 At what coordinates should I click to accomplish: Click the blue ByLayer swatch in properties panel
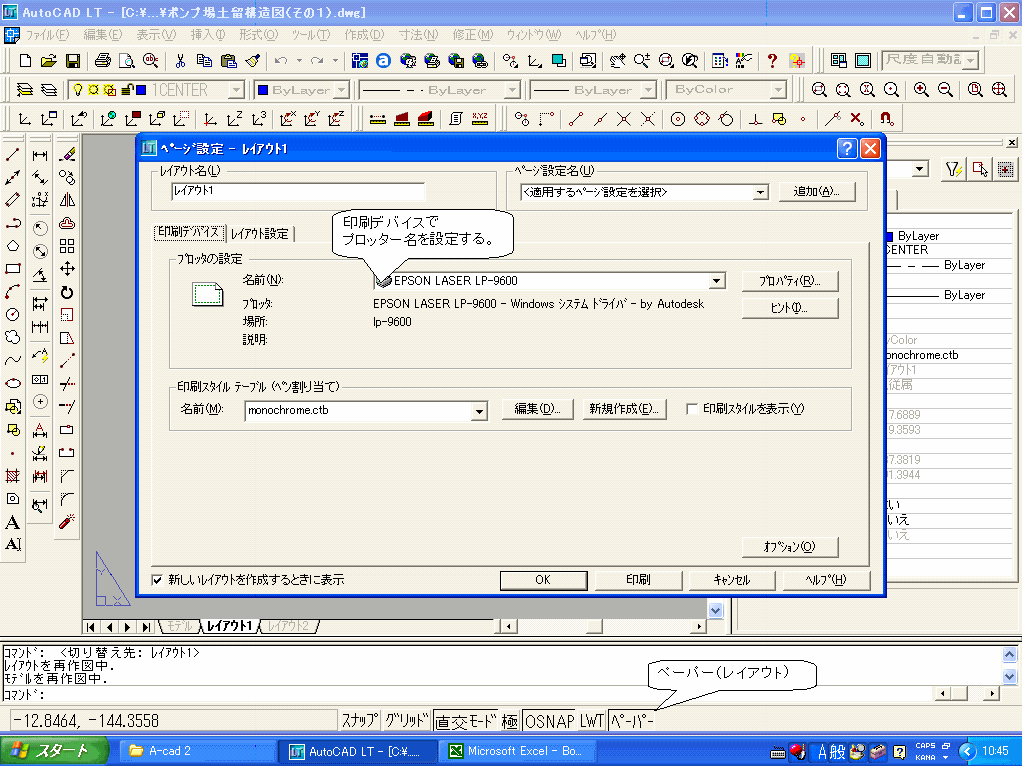tap(890, 235)
